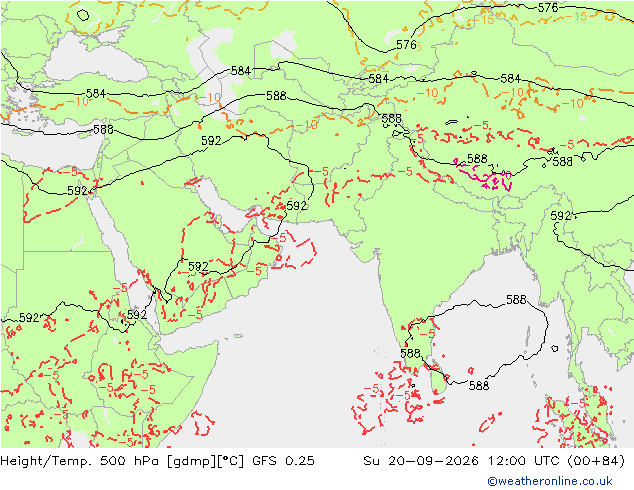The height and width of the screenshot is (490, 634).
Task: Select the GFS 0.25 model label
Action: click(283, 461)
